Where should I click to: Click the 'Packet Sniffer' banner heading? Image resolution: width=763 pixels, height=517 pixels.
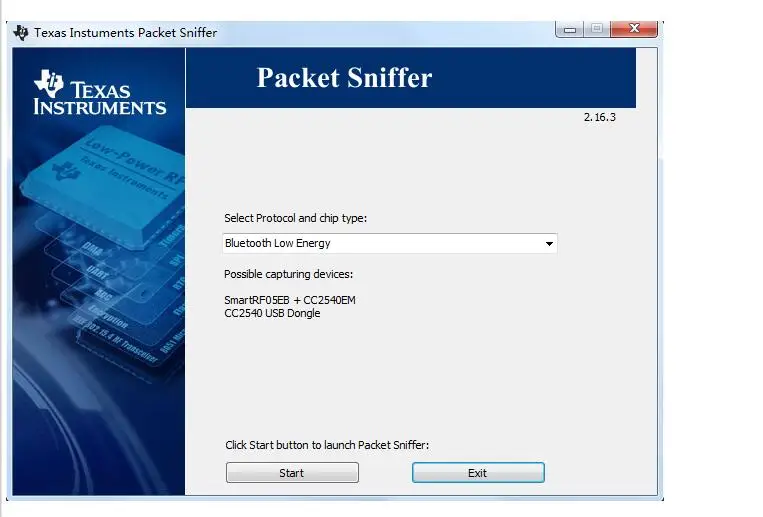(344, 78)
